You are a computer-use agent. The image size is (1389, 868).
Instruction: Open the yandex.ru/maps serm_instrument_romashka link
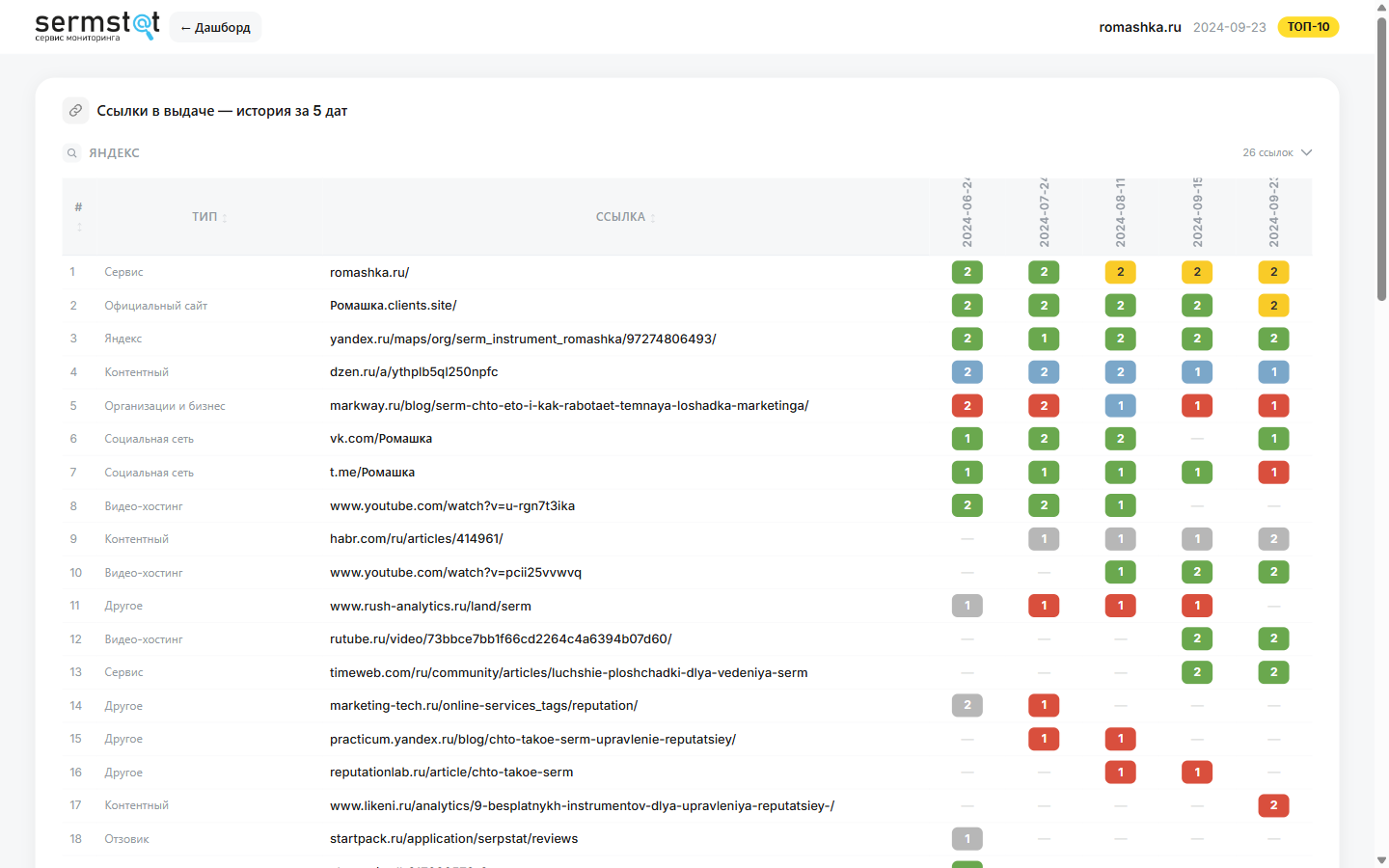point(523,339)
